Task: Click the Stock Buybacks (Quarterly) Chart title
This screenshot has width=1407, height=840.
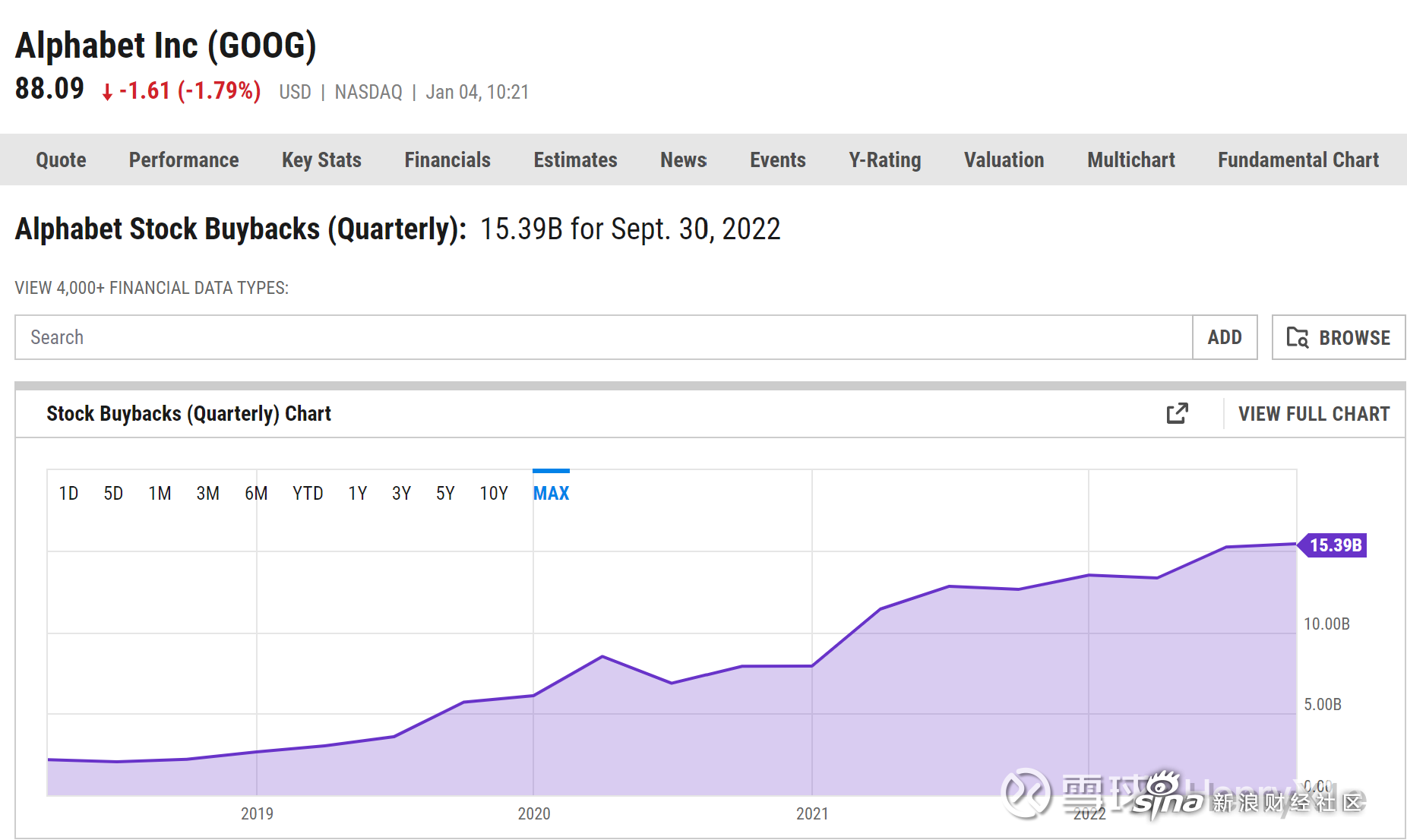Action: [188, 414]
